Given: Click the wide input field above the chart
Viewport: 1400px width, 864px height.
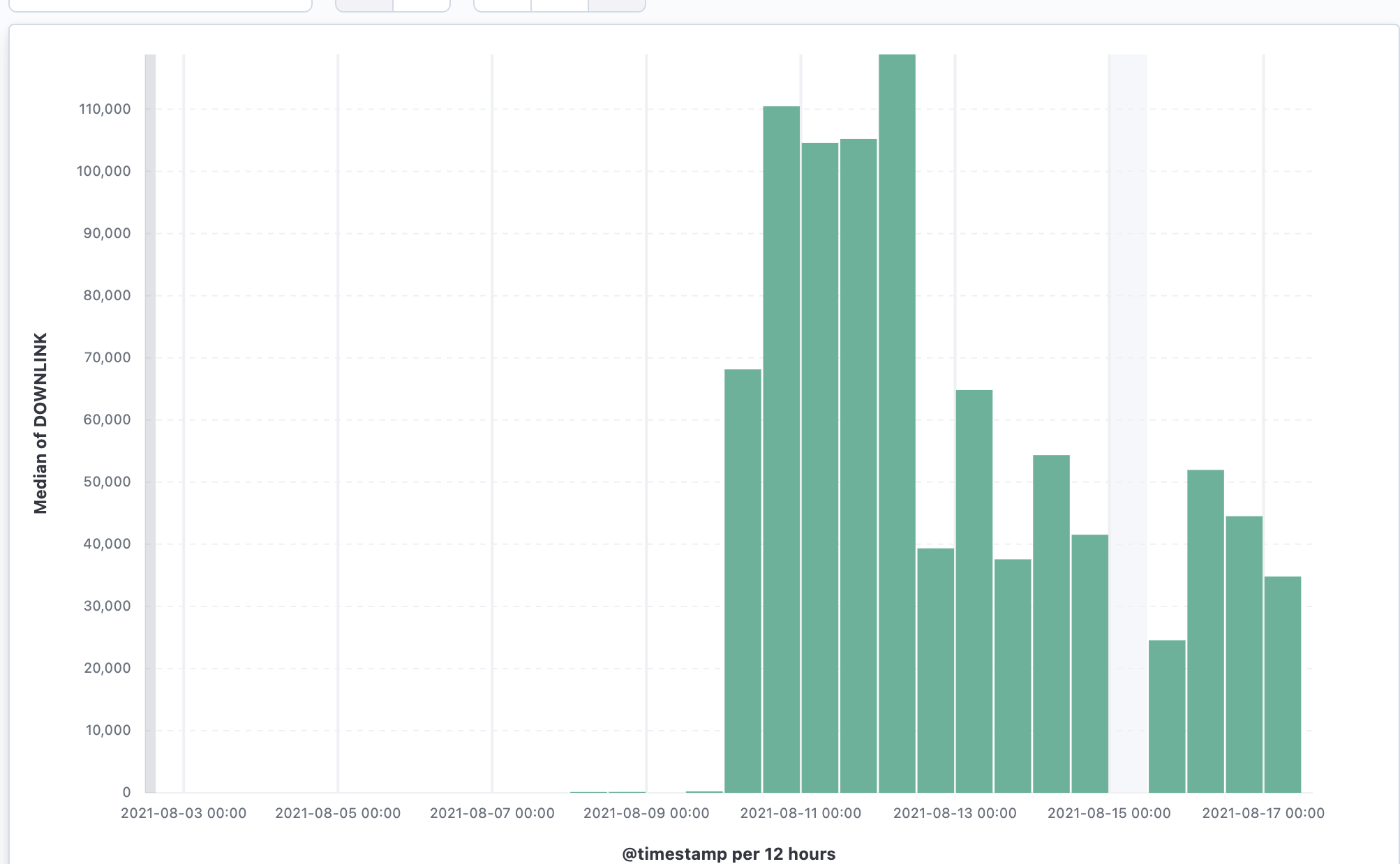Looking at the screenshot, I should click(161, 5).
